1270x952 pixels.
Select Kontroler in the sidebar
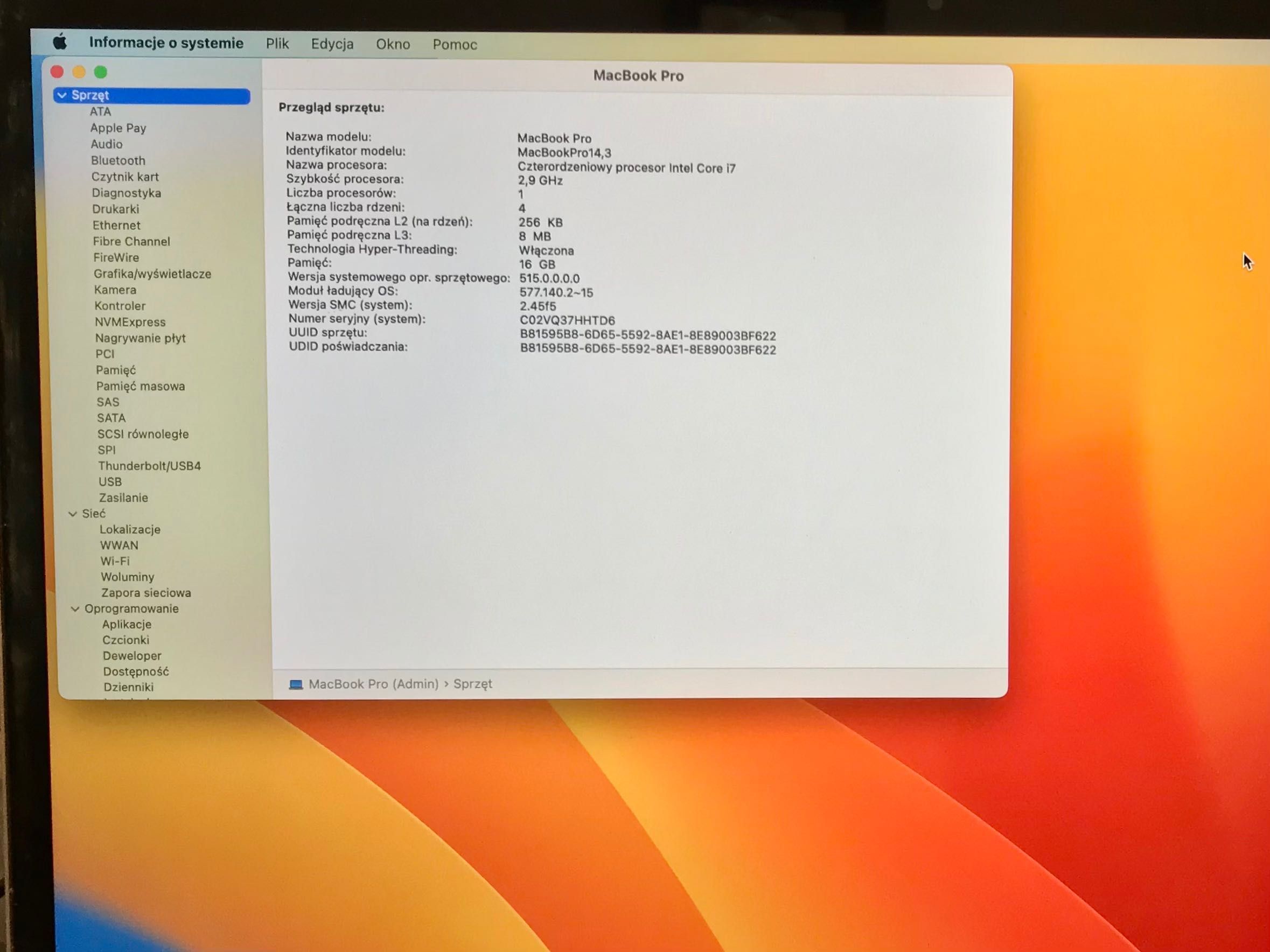(x=120, y=306)
